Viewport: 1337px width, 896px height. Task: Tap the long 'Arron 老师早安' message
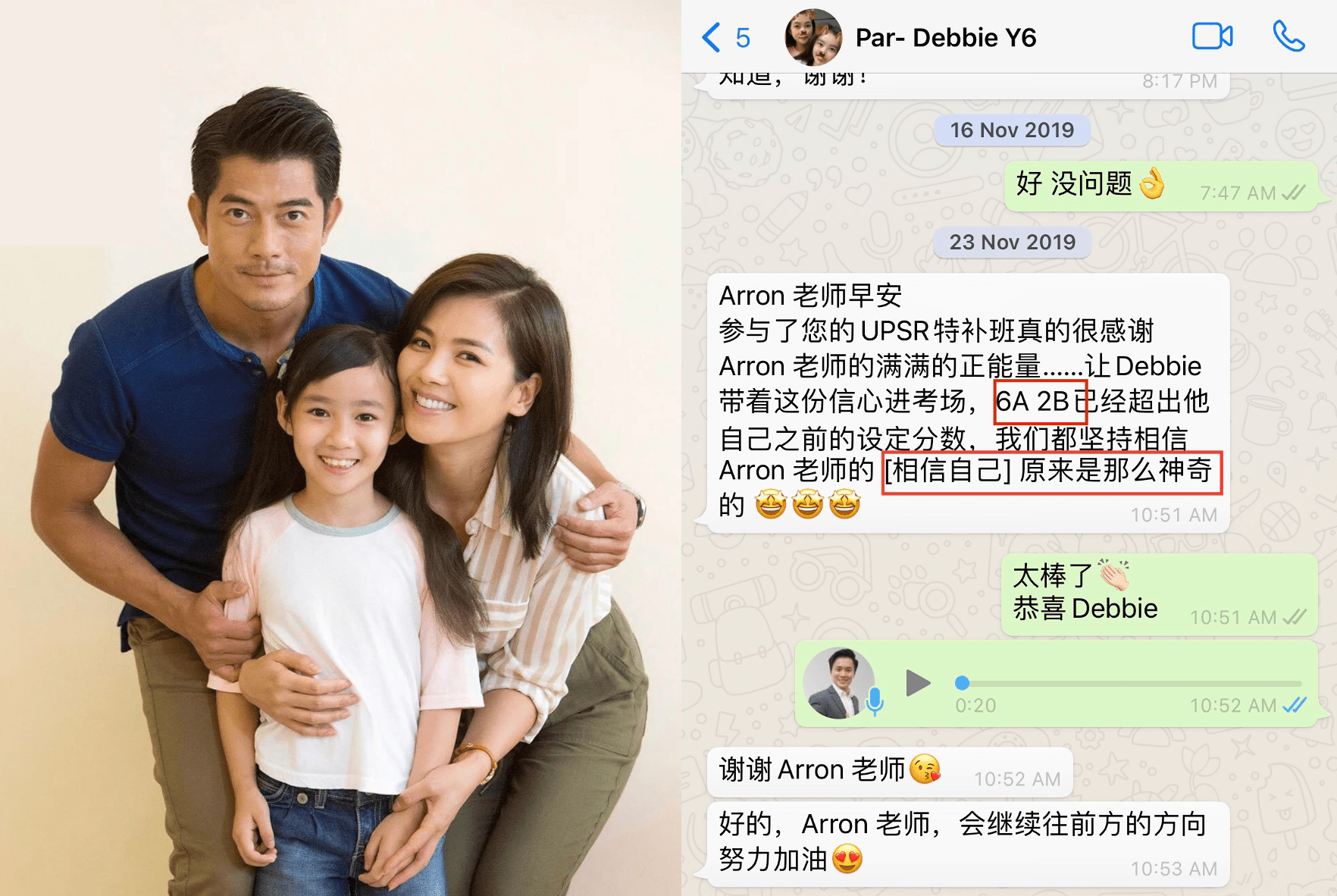tap(968, 403)
